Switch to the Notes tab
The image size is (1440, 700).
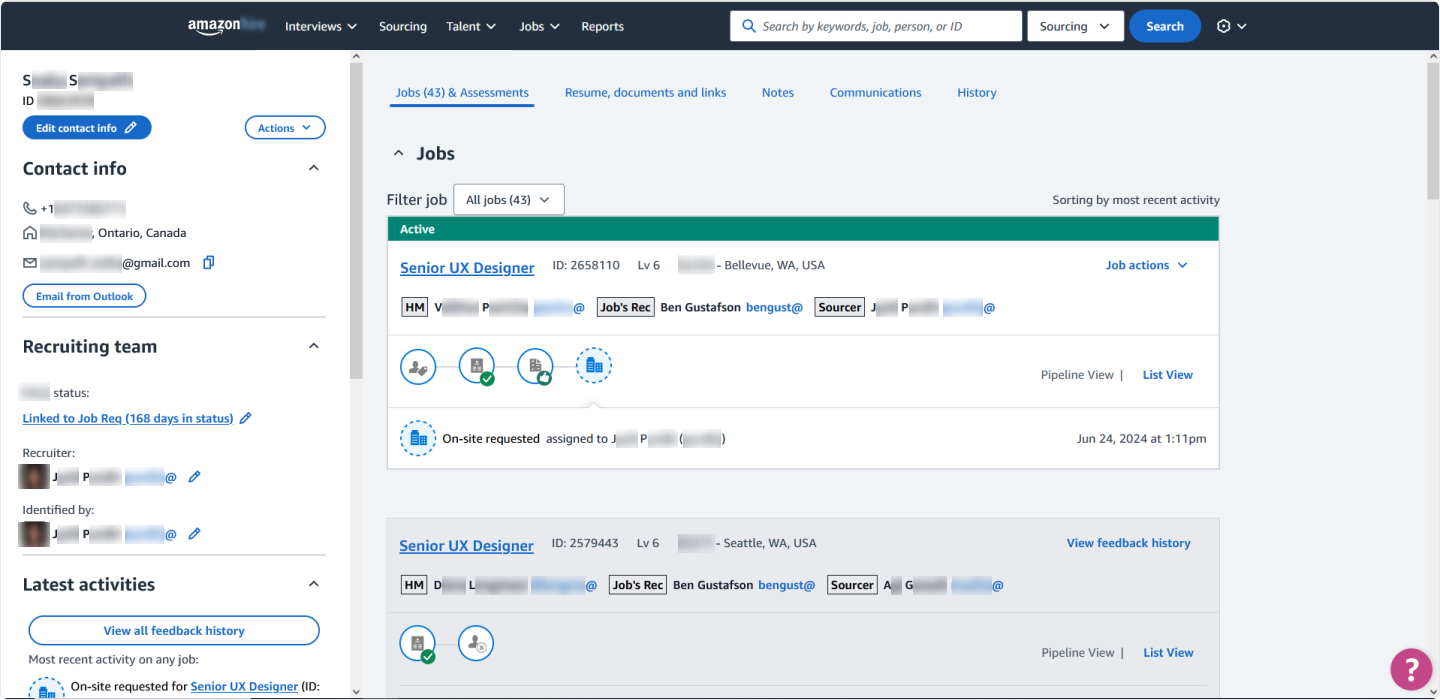[778, 93]
